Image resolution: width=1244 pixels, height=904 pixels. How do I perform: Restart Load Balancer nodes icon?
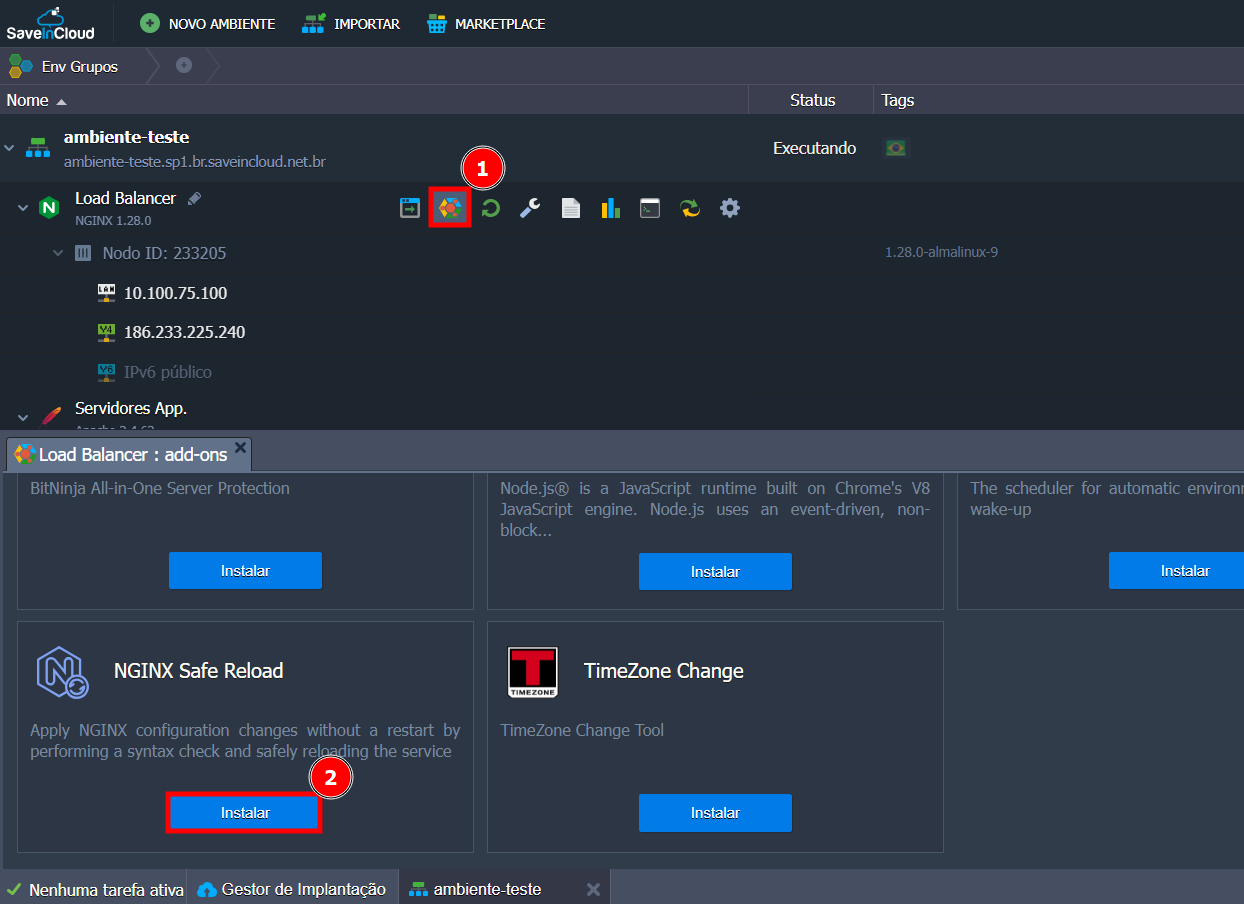pyautogui.click(x=490, y=208)
